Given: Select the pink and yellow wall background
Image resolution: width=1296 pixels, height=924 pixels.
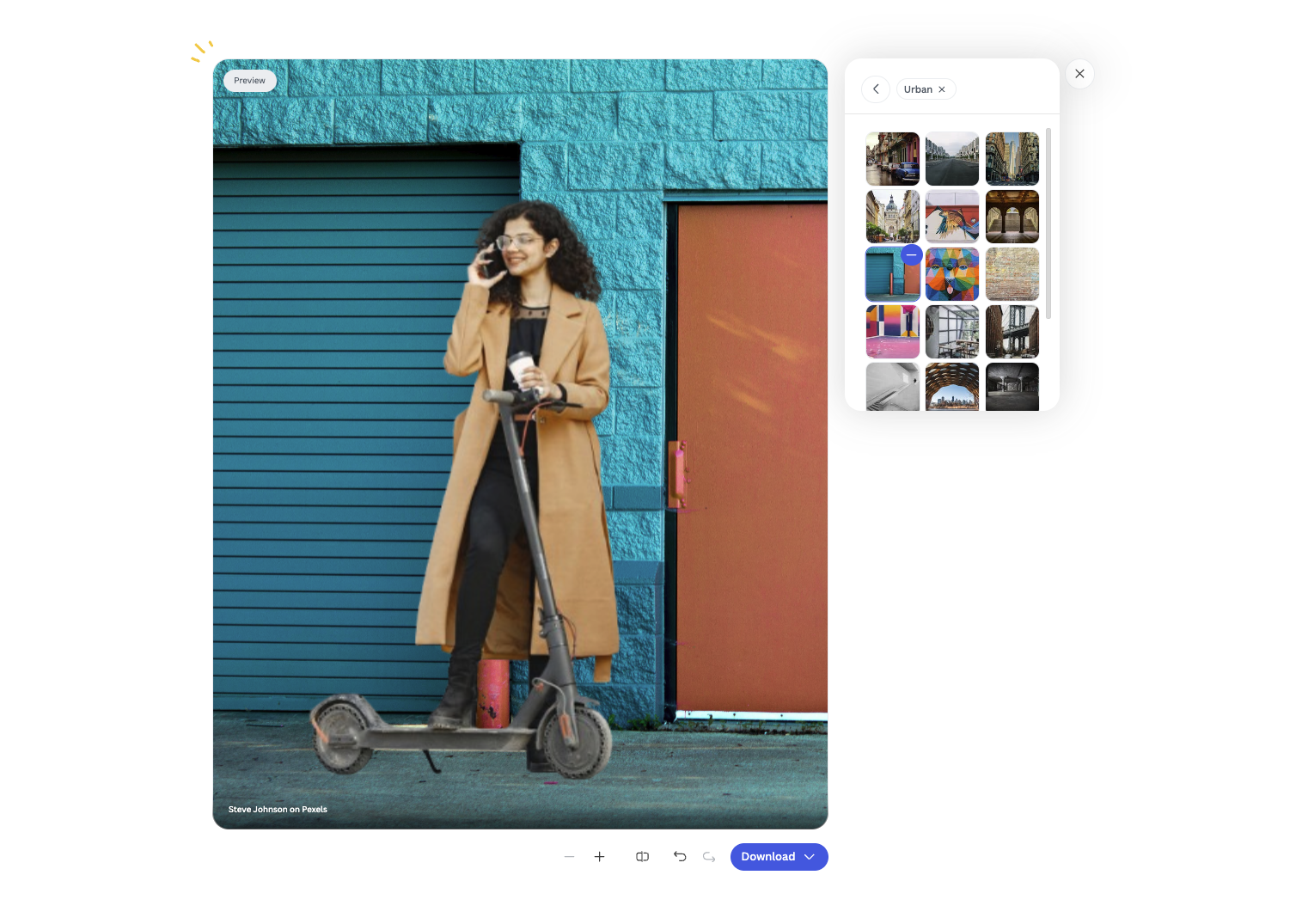Looking at the screenshot, I should coord(893,332).
